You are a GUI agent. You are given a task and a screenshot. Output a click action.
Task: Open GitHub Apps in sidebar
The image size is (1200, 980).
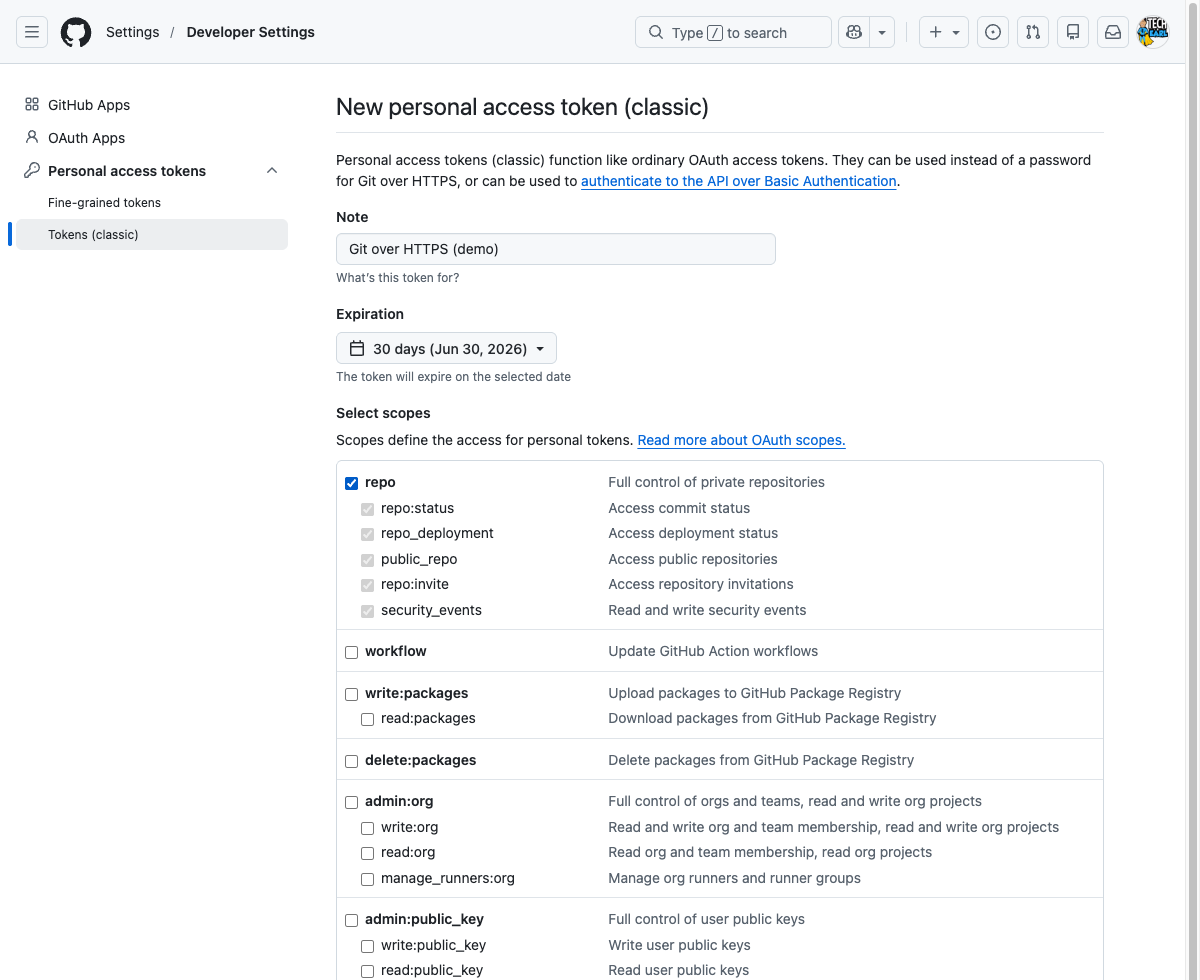pos(152,105)
